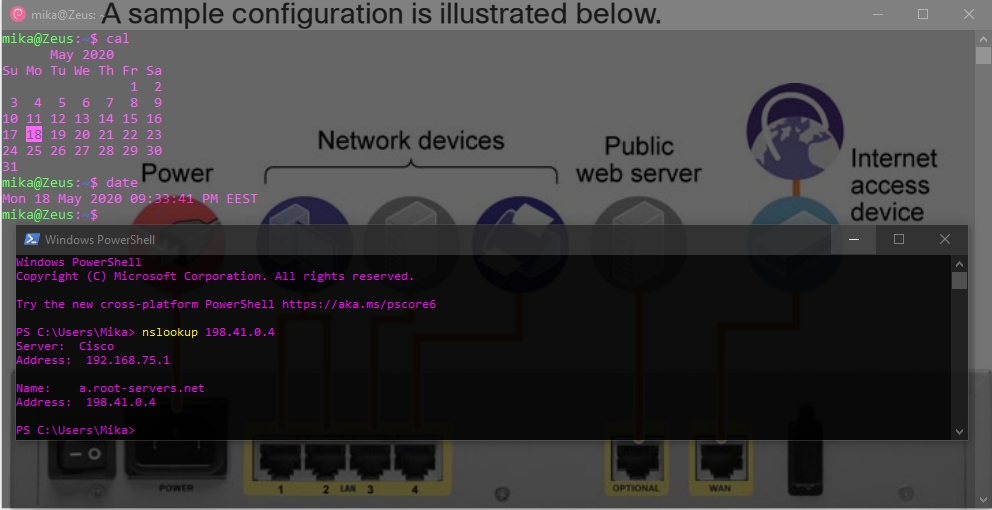The image size is (992, 510).
Task: Click the highlighted date 18 in the calendar
Action: 34,134
